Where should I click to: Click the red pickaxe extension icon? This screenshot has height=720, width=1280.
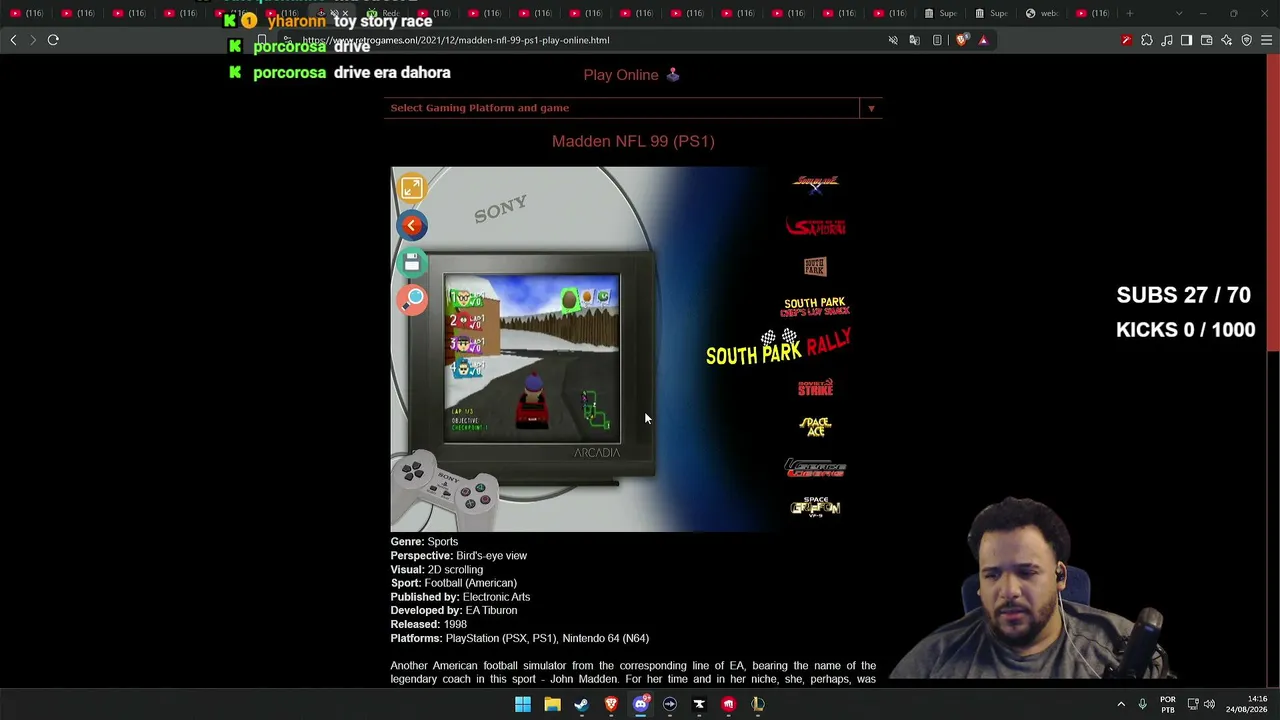click(1126, 40)
